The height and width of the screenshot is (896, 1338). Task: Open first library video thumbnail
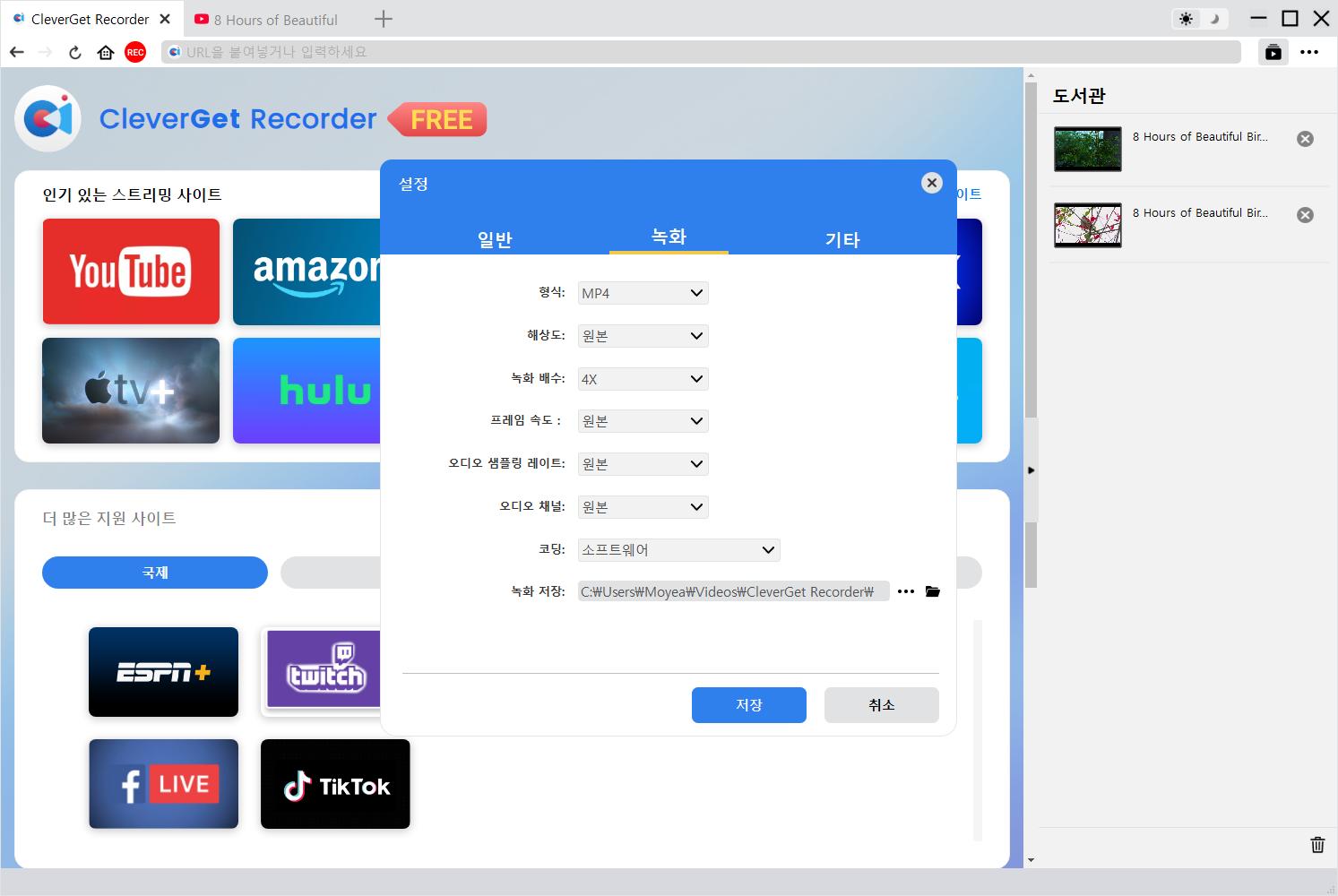pos(1088,149)
